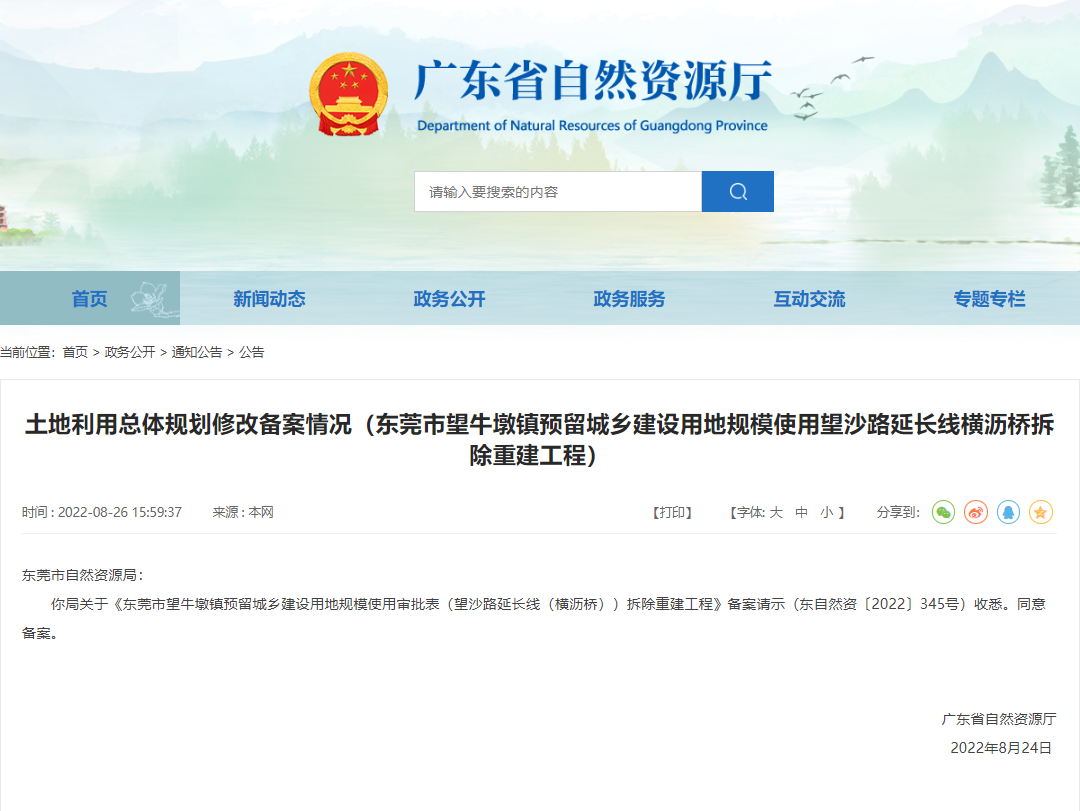
Task: Go to 政务服务 section
Action: 629,299
